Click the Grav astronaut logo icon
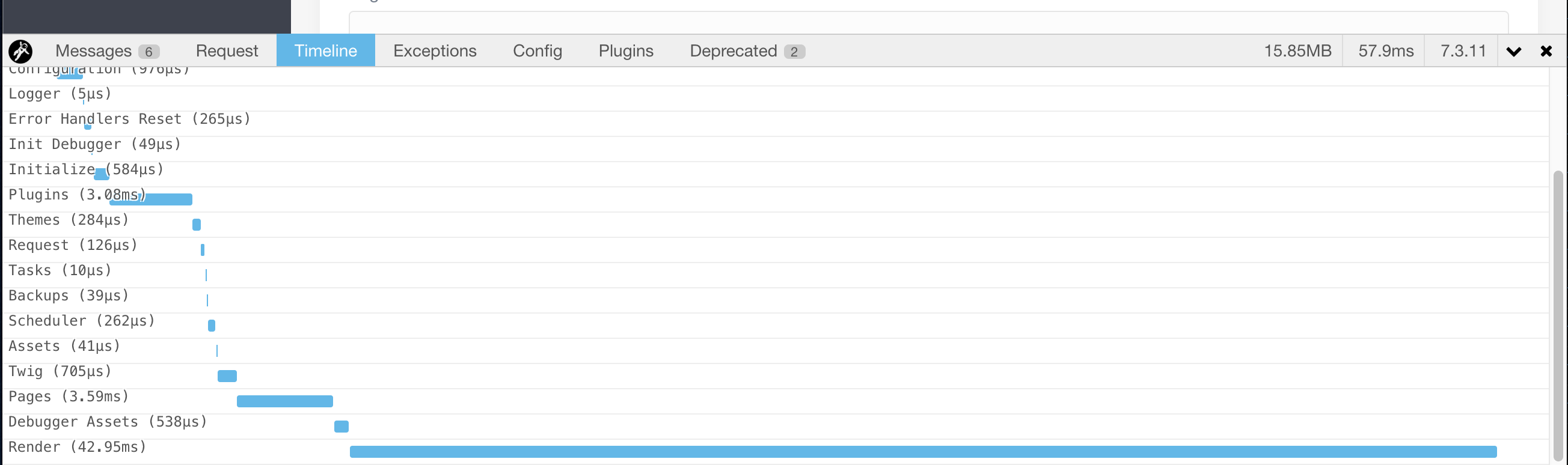This screenshot has width=1568, height=465. [20, 51]
